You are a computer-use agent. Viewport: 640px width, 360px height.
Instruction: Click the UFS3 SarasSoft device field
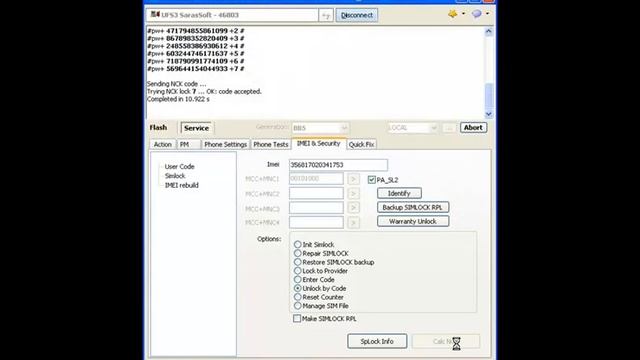232,15
